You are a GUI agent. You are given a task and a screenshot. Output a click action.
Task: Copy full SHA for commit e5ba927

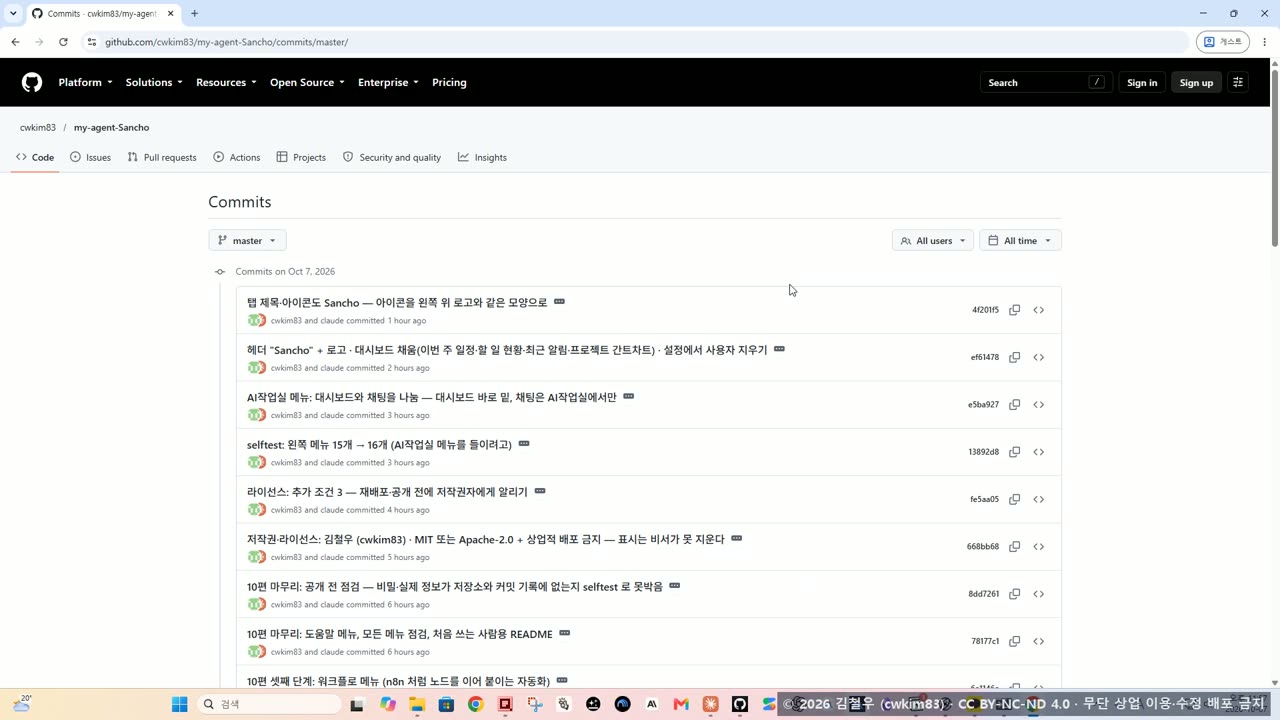(1014, 405)
